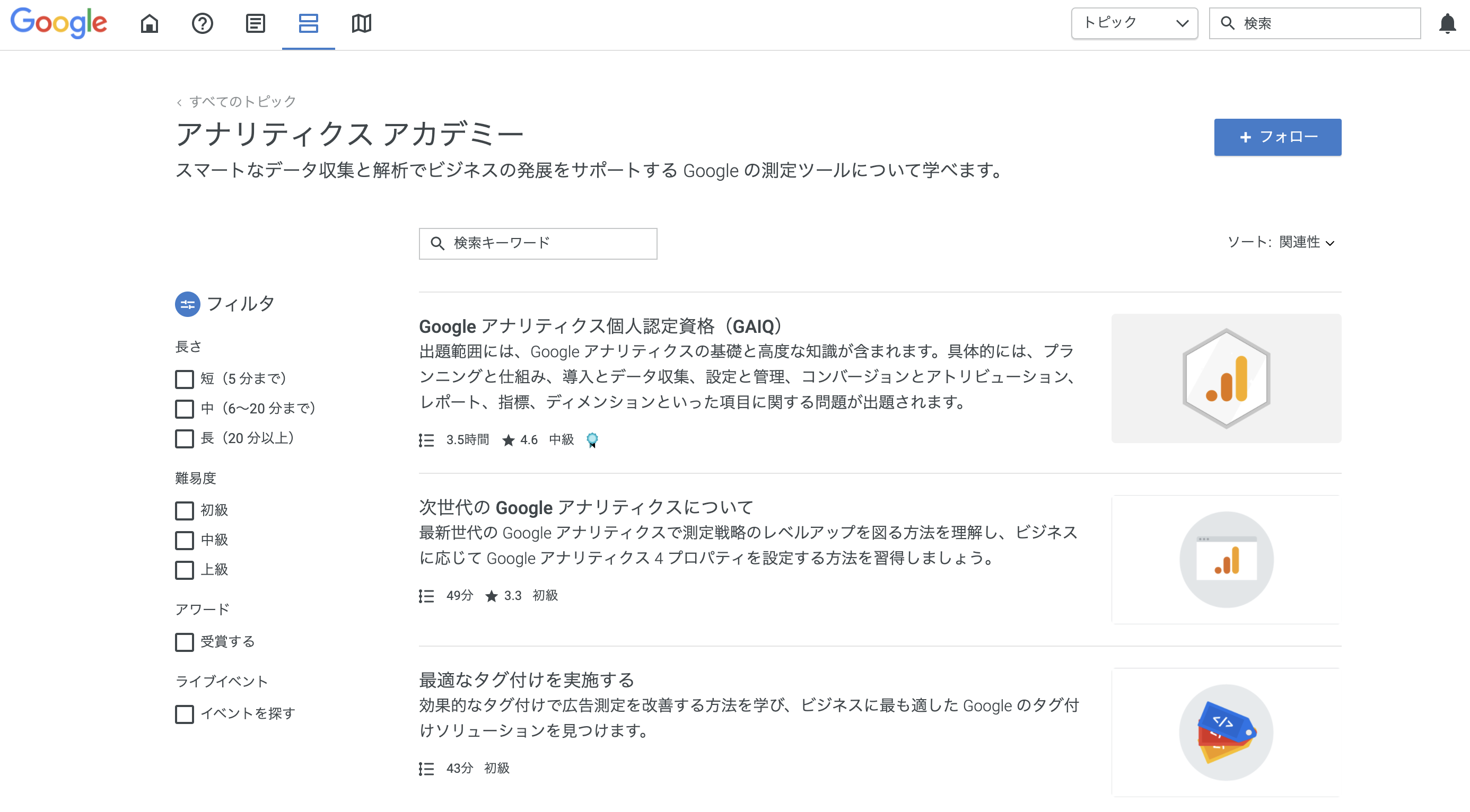Click the 難易度 filter section label
The width and height of the screenshot is (1470, 812).
tap(195, 478)
